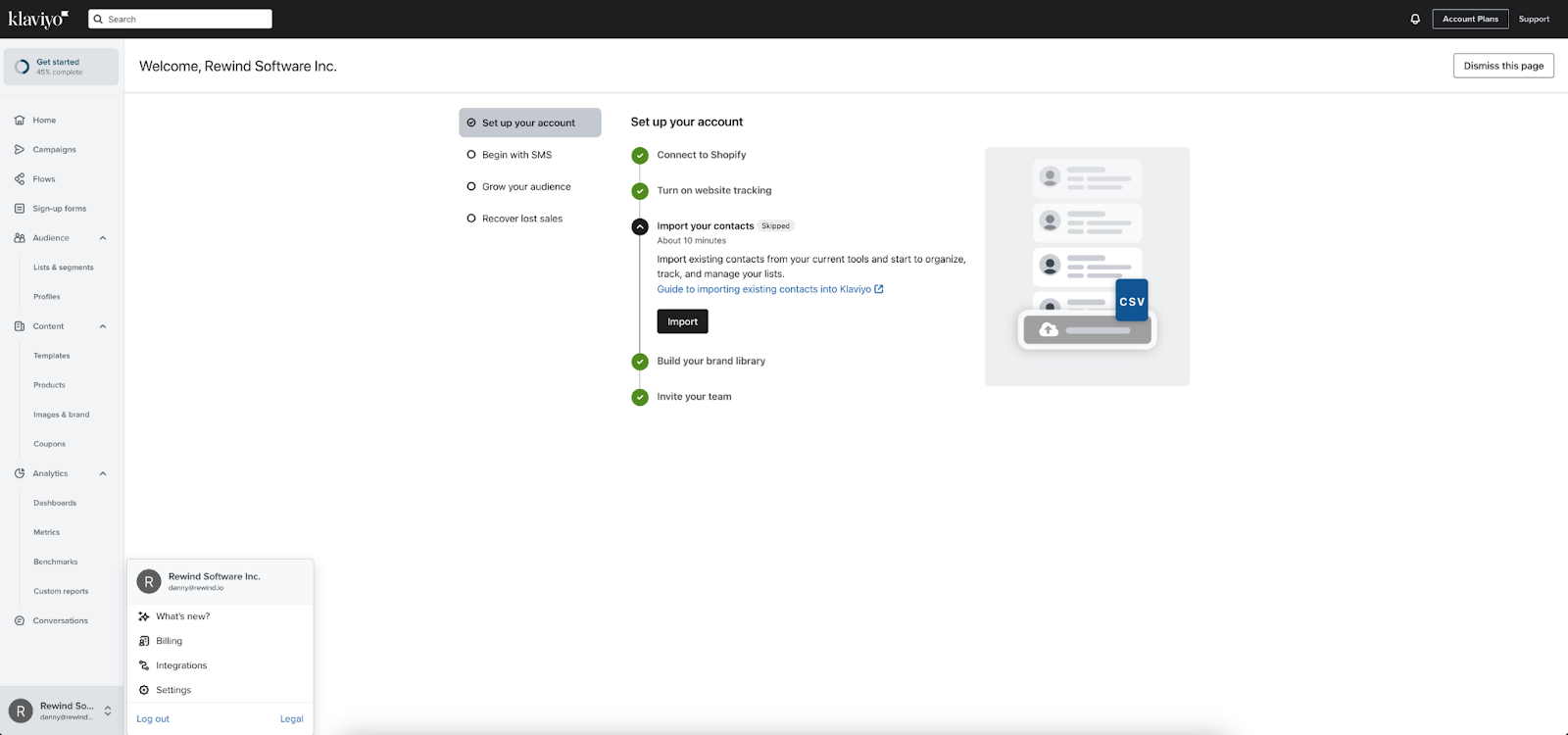Click the Conversations chat icon

point(20,620)
